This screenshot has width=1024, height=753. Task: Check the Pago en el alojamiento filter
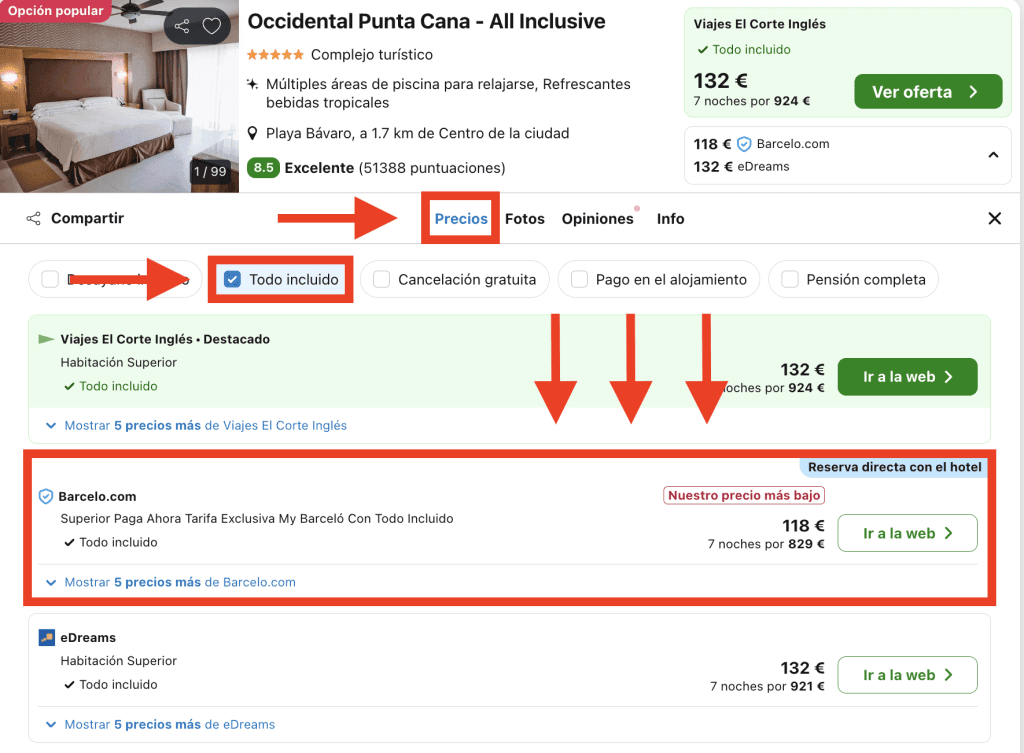[x=579, y=280]
